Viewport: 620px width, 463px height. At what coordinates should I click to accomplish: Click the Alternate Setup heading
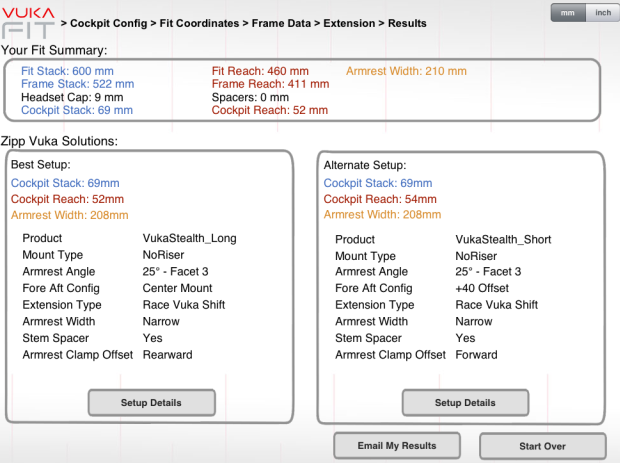pyautogui.click(x=365, y=164)
